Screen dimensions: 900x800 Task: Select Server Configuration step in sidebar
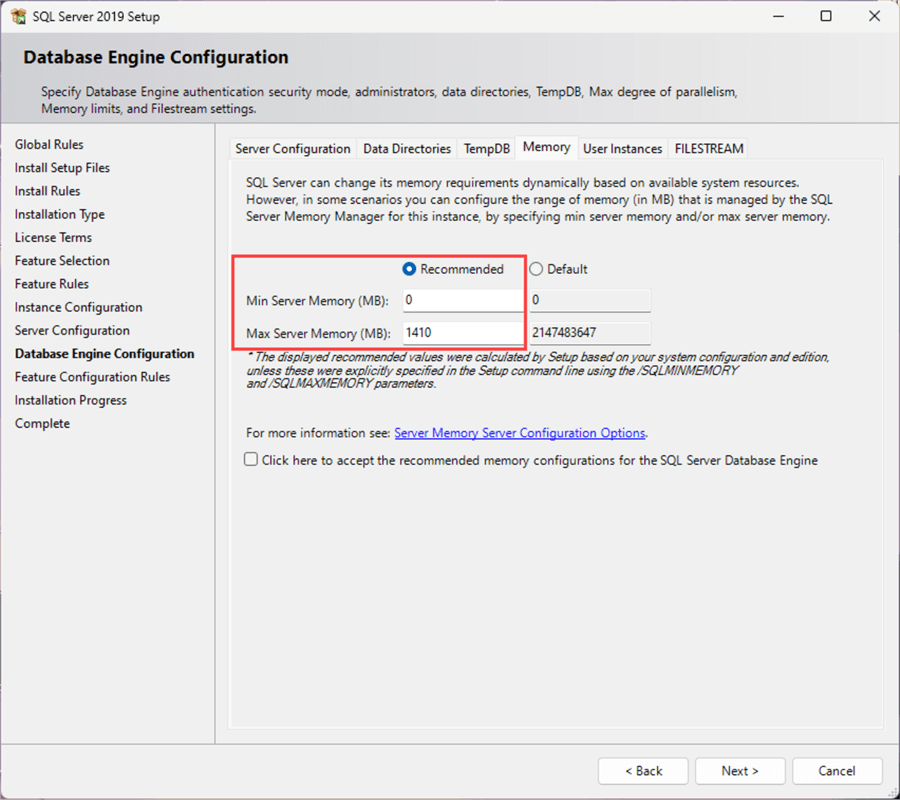click(72, 331)
